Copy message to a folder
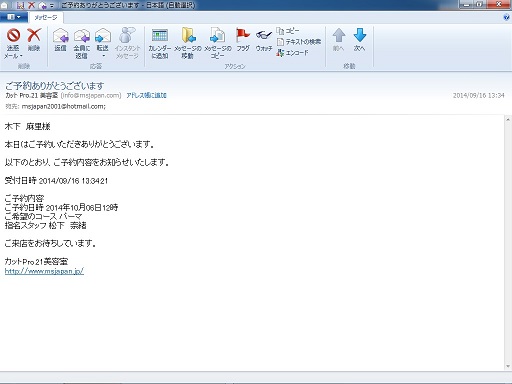 pyautogui.click(x=217, y=44)
